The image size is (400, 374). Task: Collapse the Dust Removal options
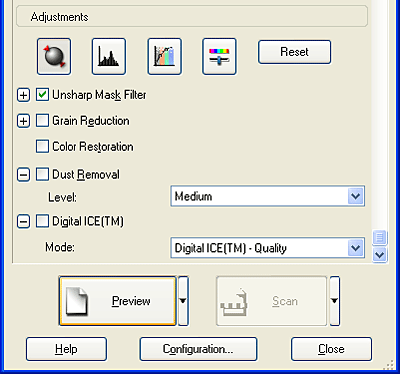click(x=23, y=174)
